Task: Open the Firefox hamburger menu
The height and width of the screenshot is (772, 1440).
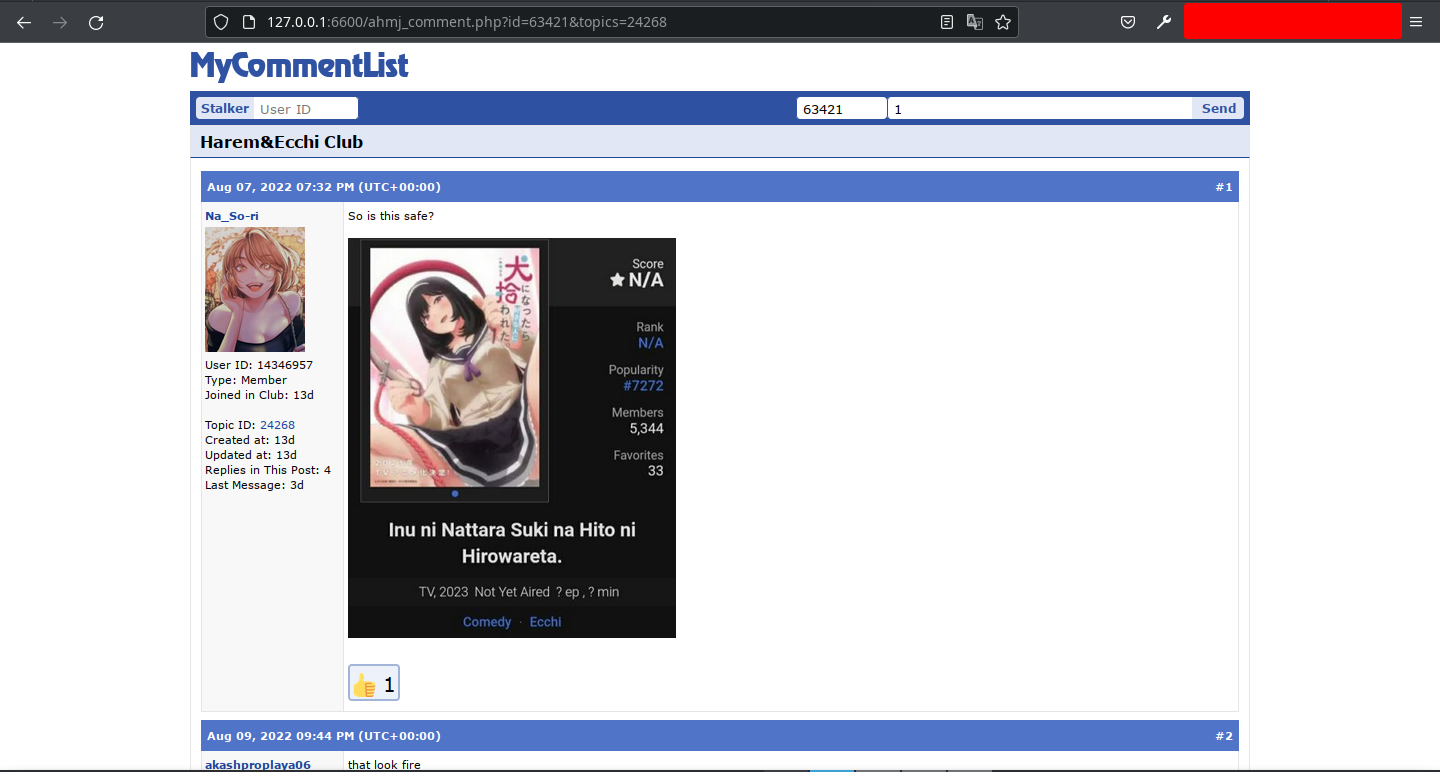Action: tap(1415, 22)
